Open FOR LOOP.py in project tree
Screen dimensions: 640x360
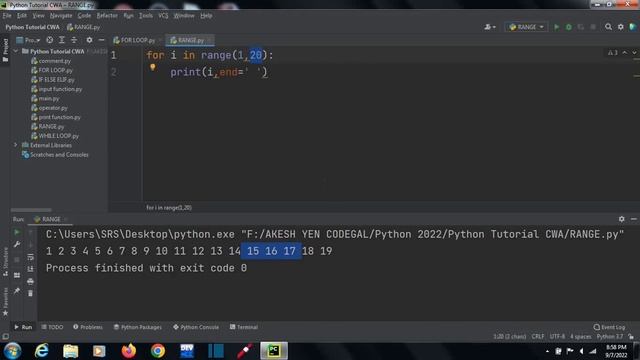[52, 70]
